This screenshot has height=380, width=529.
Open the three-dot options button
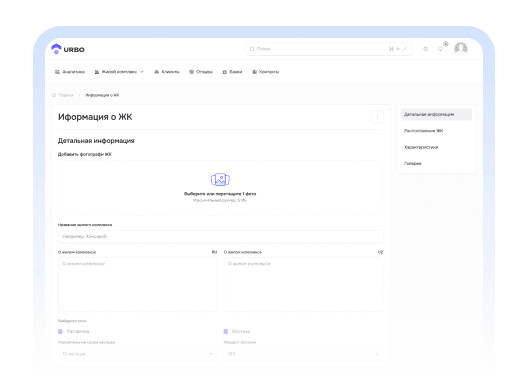377,117
